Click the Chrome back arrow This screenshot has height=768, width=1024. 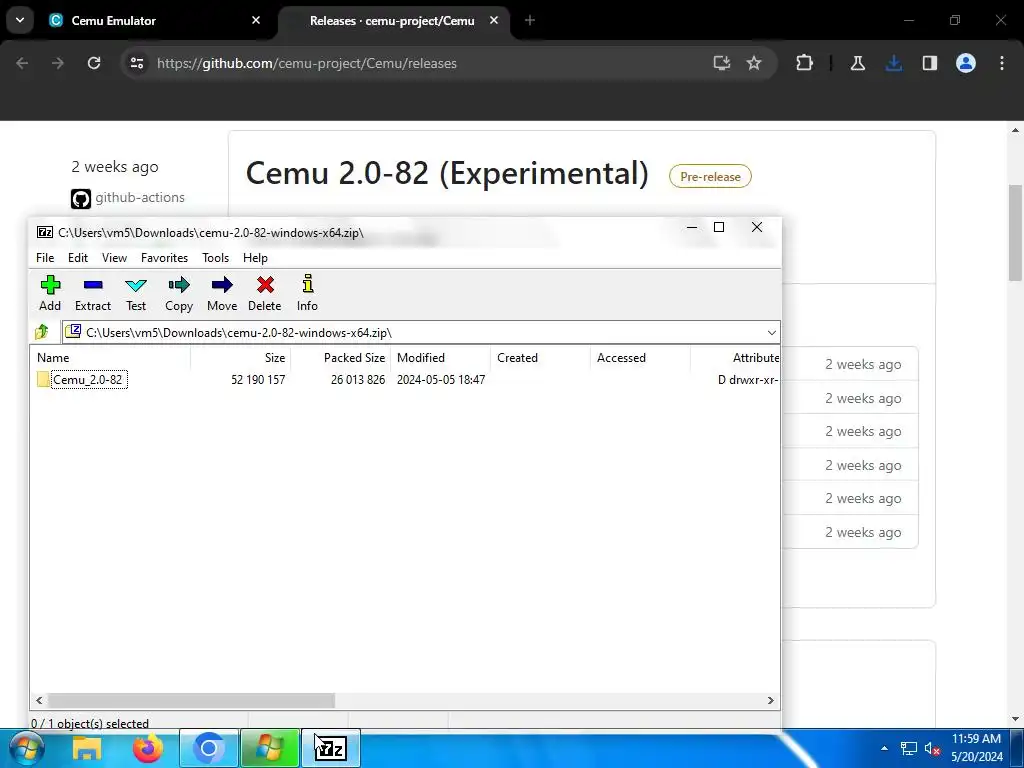pyautogui.click(x=22, y=63)
